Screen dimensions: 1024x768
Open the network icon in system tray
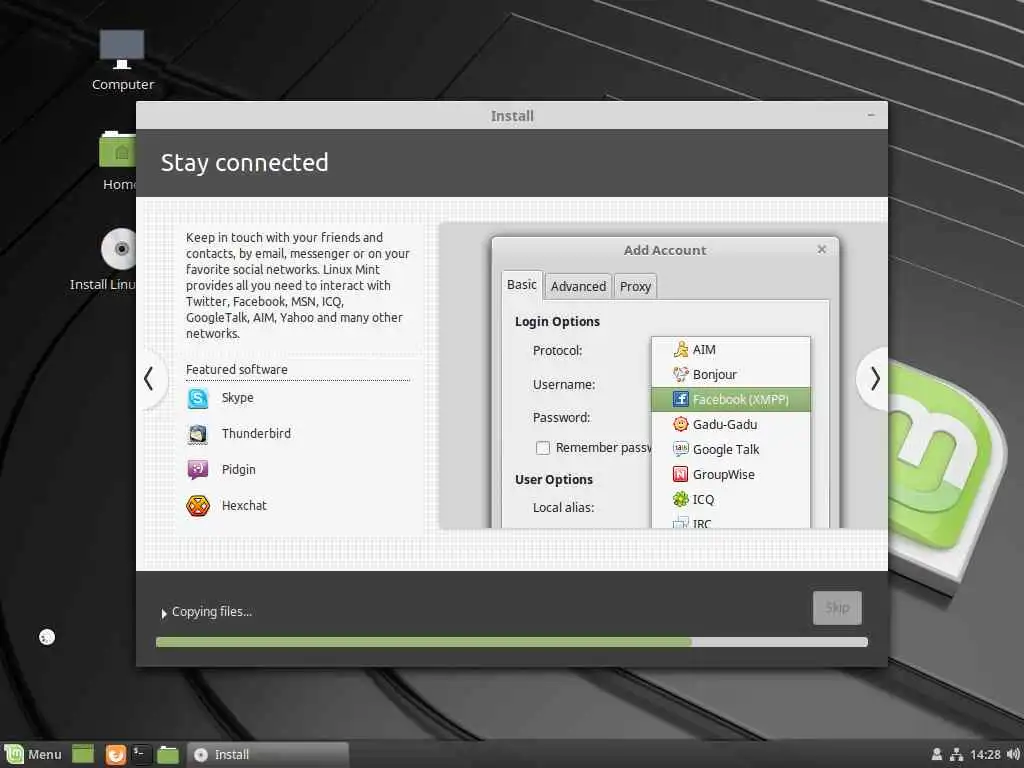tap(956, 754)
